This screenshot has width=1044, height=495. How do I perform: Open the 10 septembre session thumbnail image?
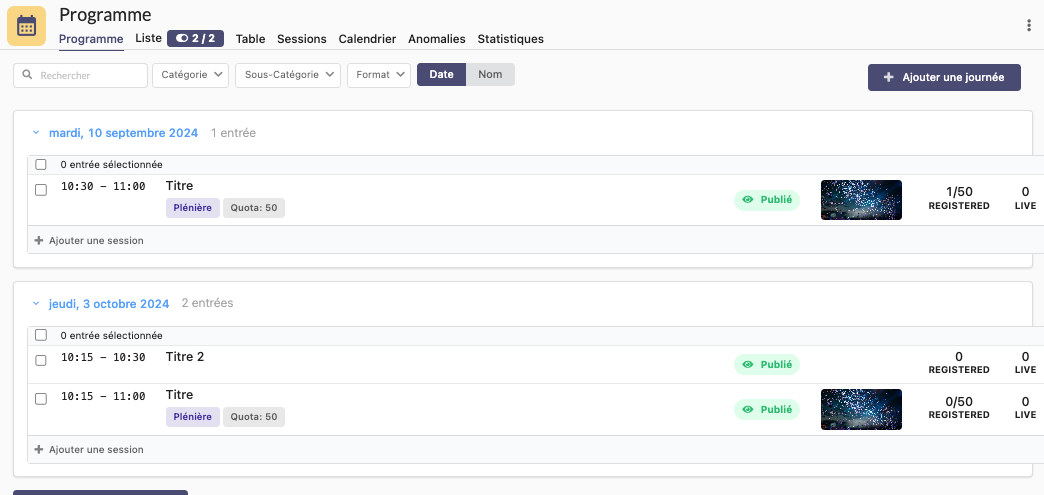pos(861,200)
